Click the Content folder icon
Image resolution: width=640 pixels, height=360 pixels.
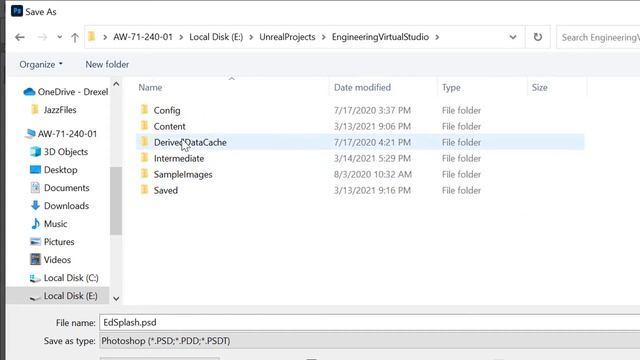(x=144, y=125)
